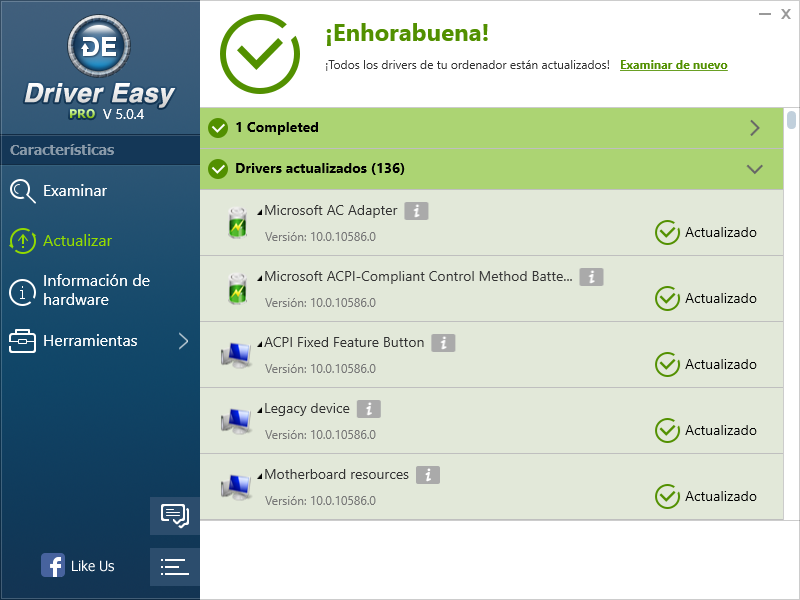The height and width of the screenshot is (600, 800).
Task: Minimize the Driver Easy window
Action: click(x=765, y=14)
